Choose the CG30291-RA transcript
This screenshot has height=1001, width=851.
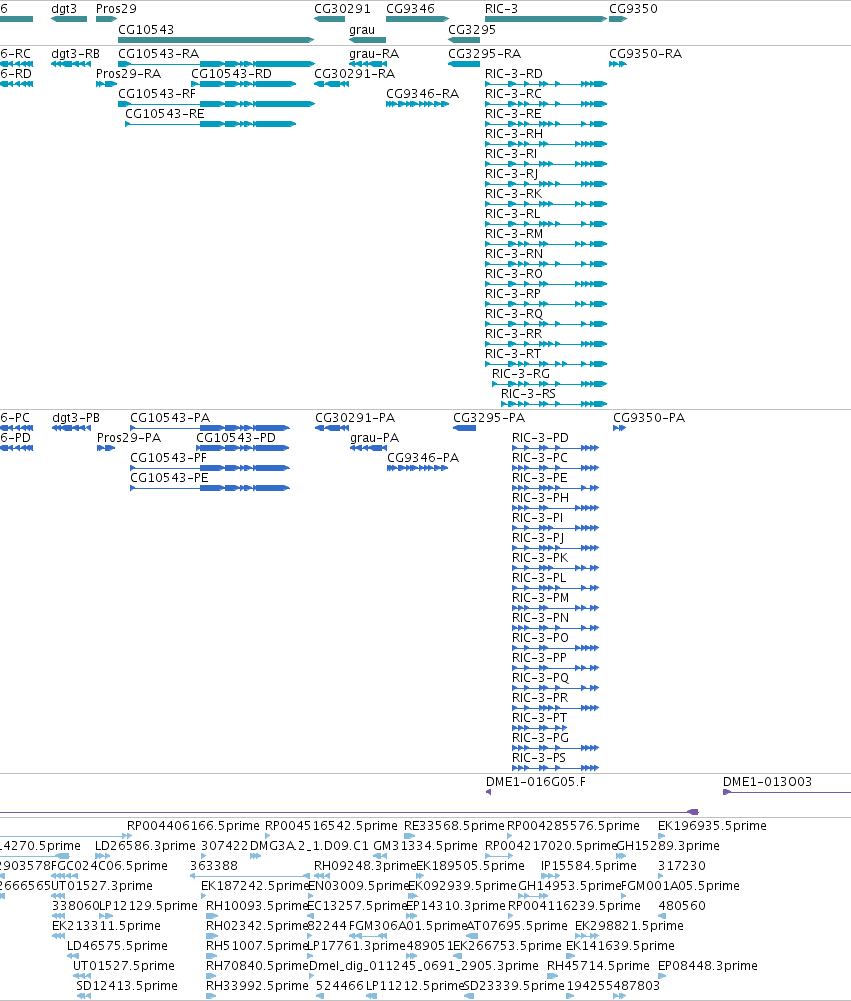(331, 84)
